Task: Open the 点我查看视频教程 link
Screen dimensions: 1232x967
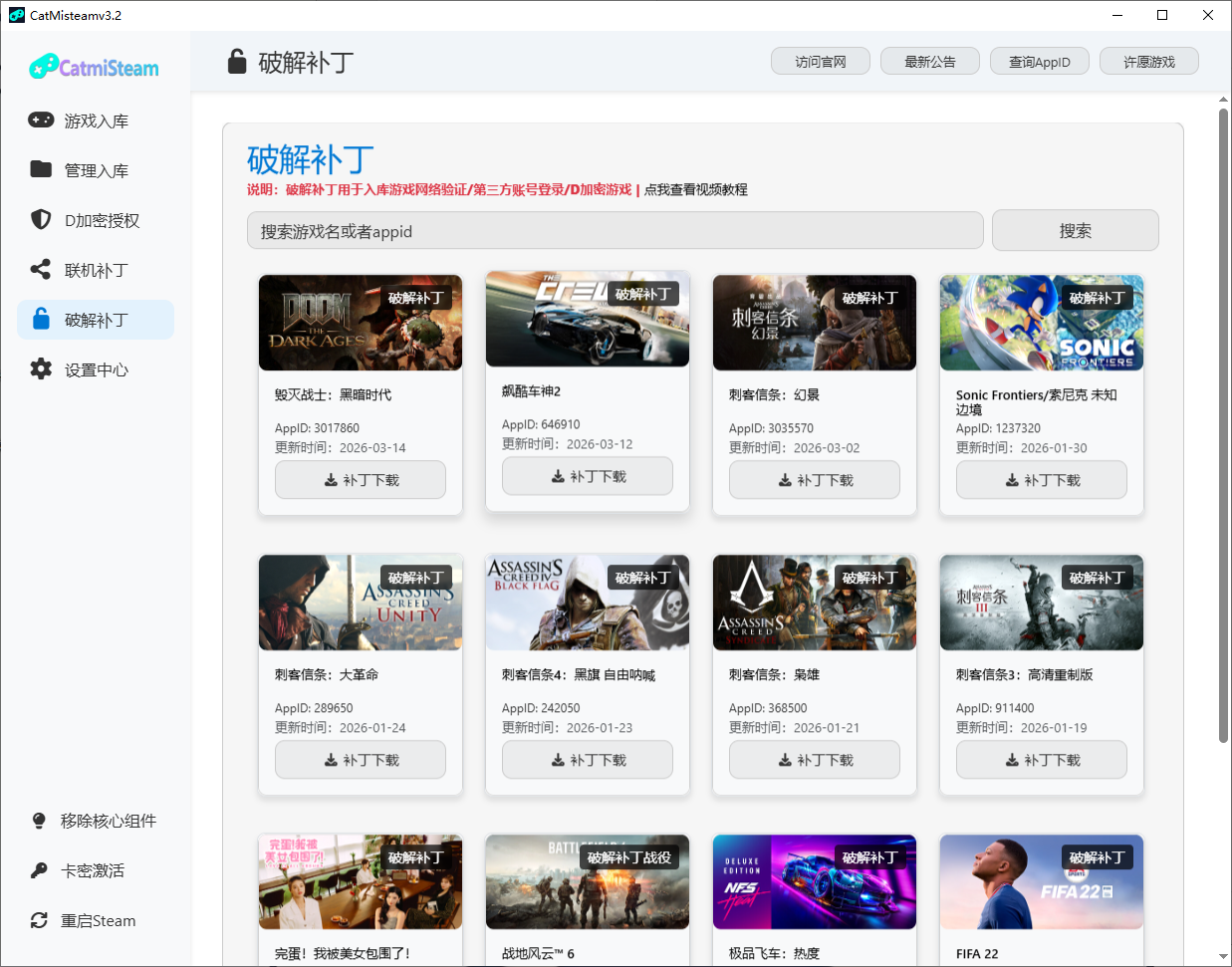Action: coord(695,189)
